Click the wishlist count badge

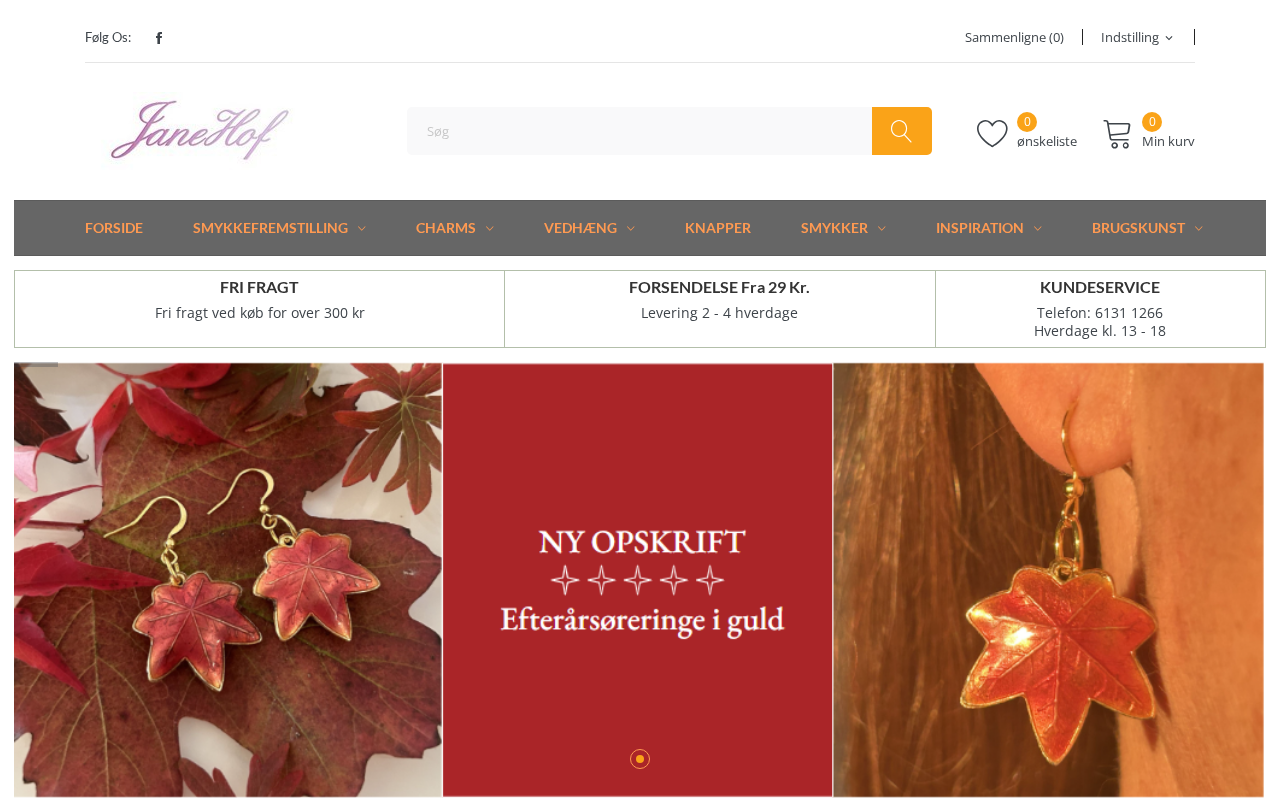1027,122
